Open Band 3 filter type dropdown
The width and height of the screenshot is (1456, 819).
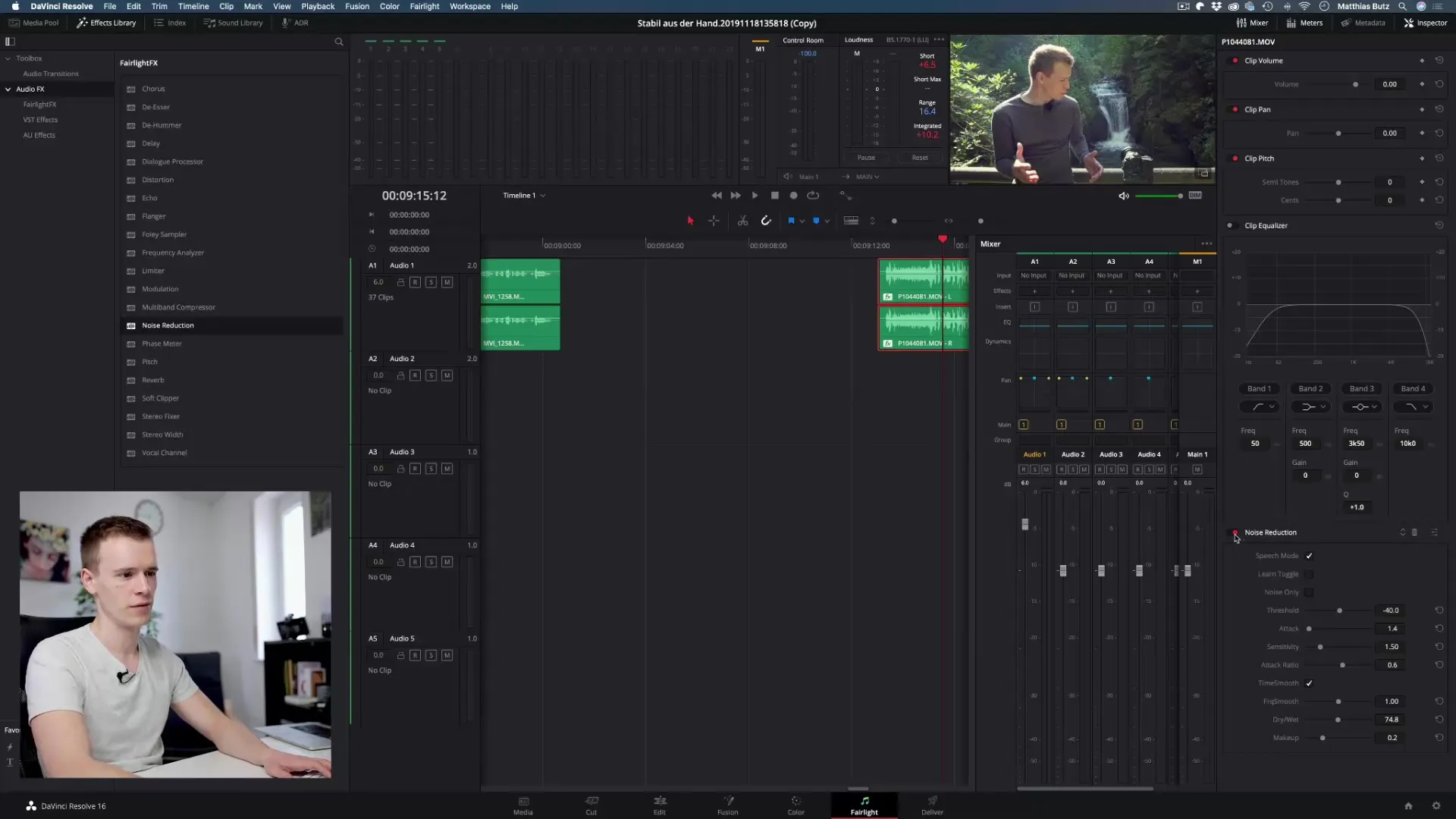point(1362,407)
